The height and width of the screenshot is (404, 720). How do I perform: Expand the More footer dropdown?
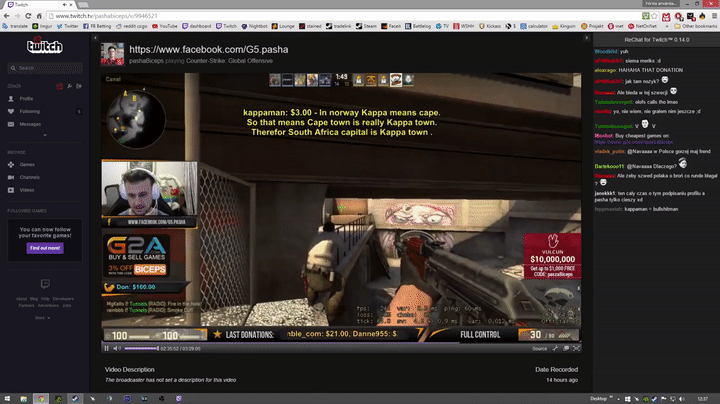coord(43,318)
